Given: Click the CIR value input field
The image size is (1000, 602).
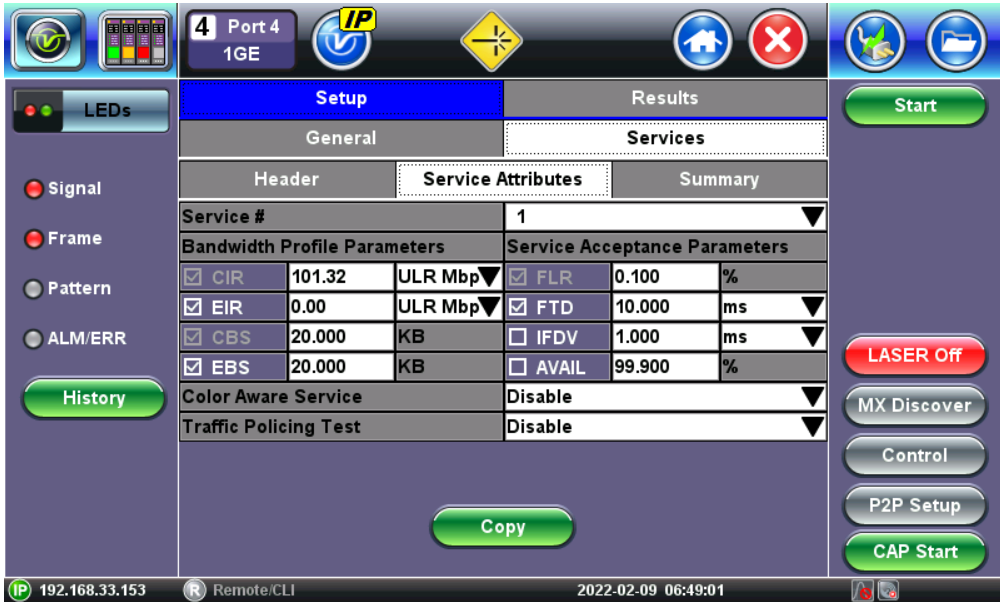Looking at the screenshot, I should pos(341,277).
